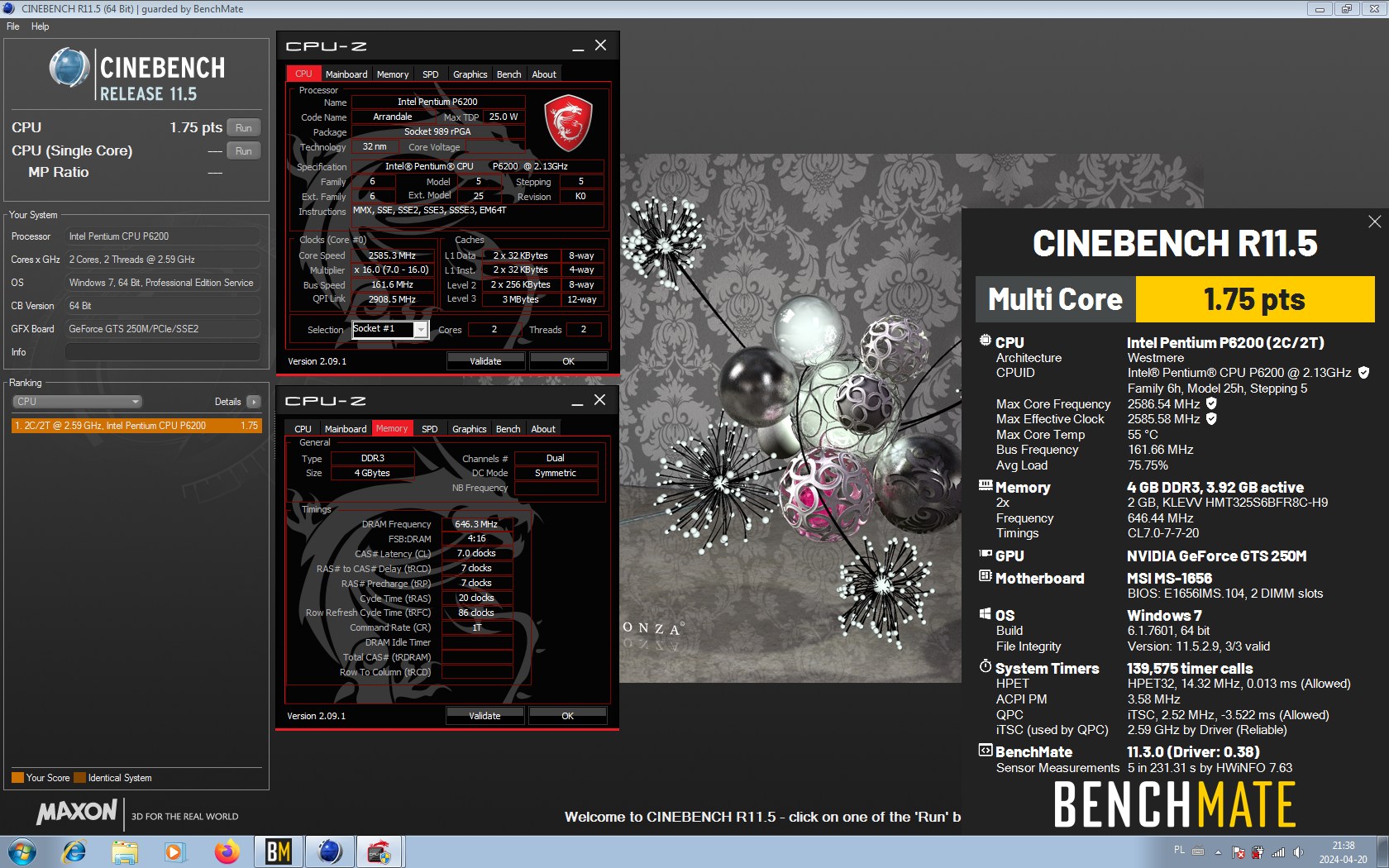Click the GFX Board value GeForce GTS 250M/PCIe/SSE2
The width and height of the screenshot is (1389, 868).
tap(162, 329)
